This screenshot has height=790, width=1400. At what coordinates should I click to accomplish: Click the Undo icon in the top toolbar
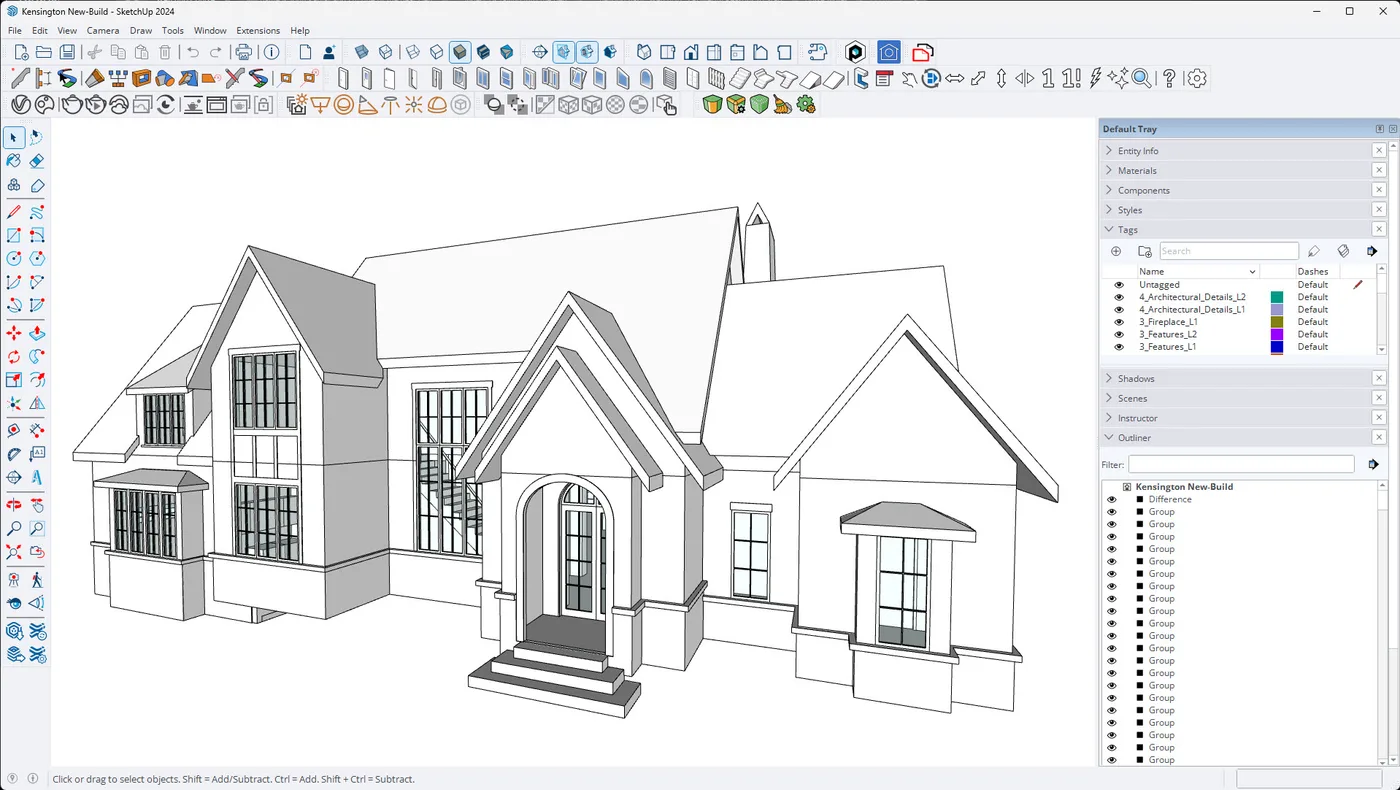tap(193, 52)
